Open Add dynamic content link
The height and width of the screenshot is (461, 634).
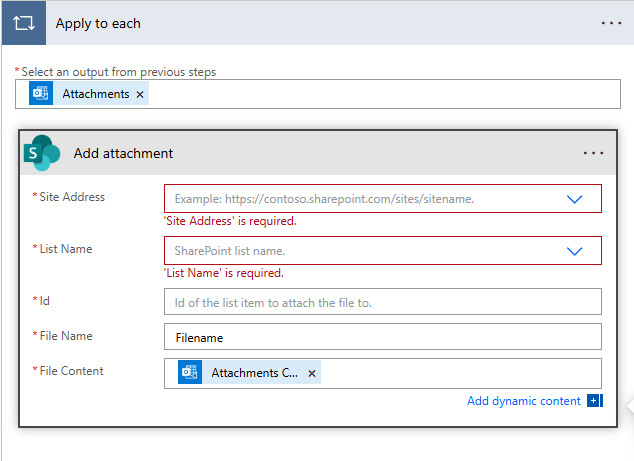pyautogui.click(x=524, y=401)
